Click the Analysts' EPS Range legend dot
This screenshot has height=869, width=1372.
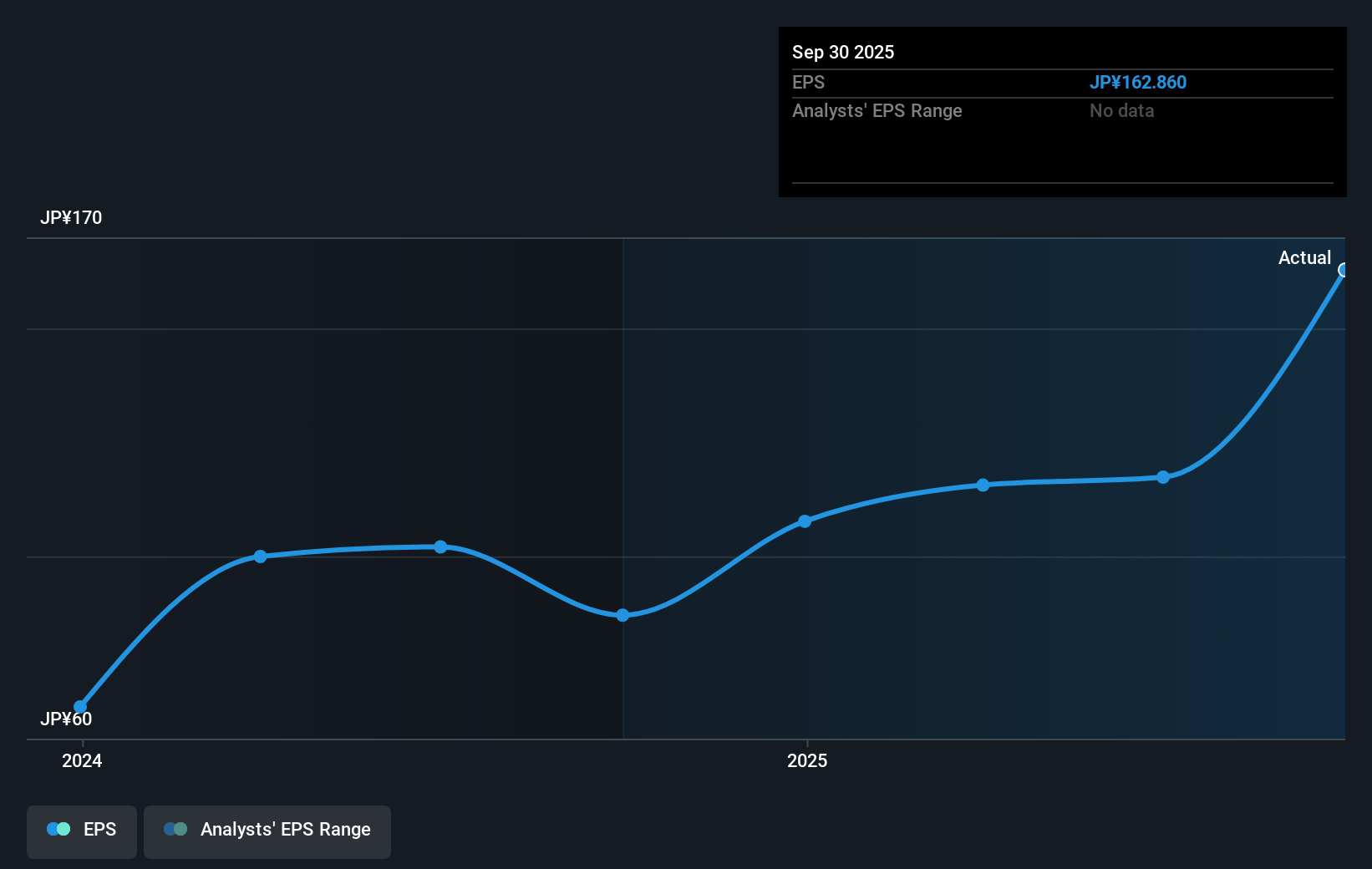175,829
